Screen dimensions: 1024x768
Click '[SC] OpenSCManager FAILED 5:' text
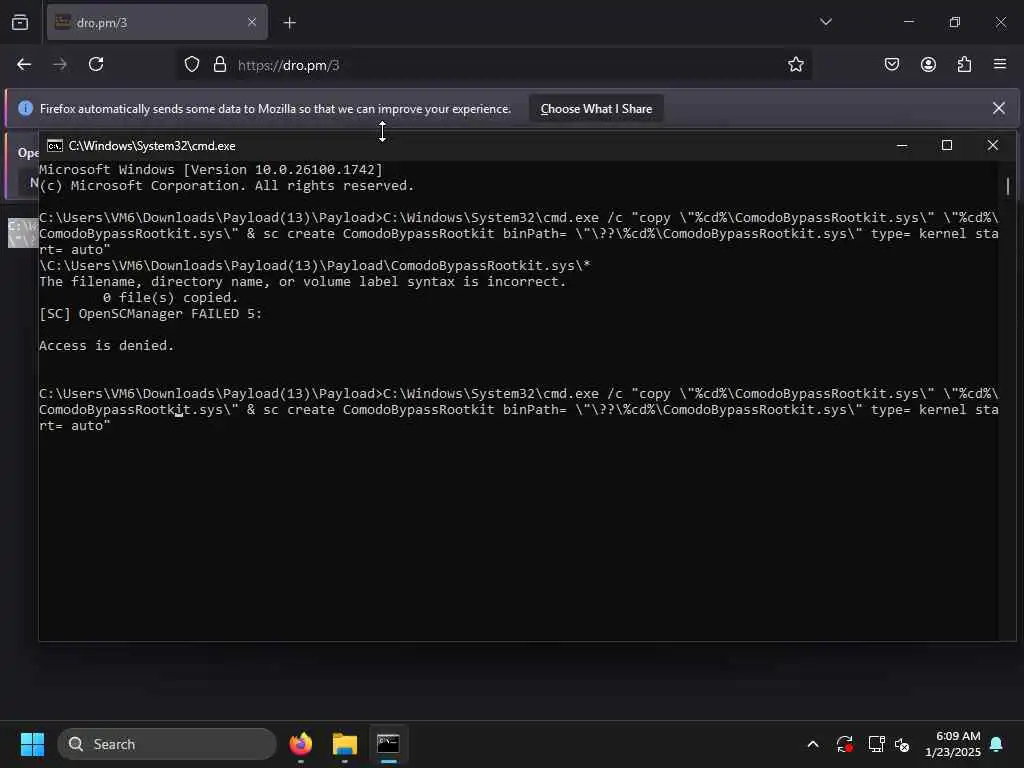click(x=150, y=313)
